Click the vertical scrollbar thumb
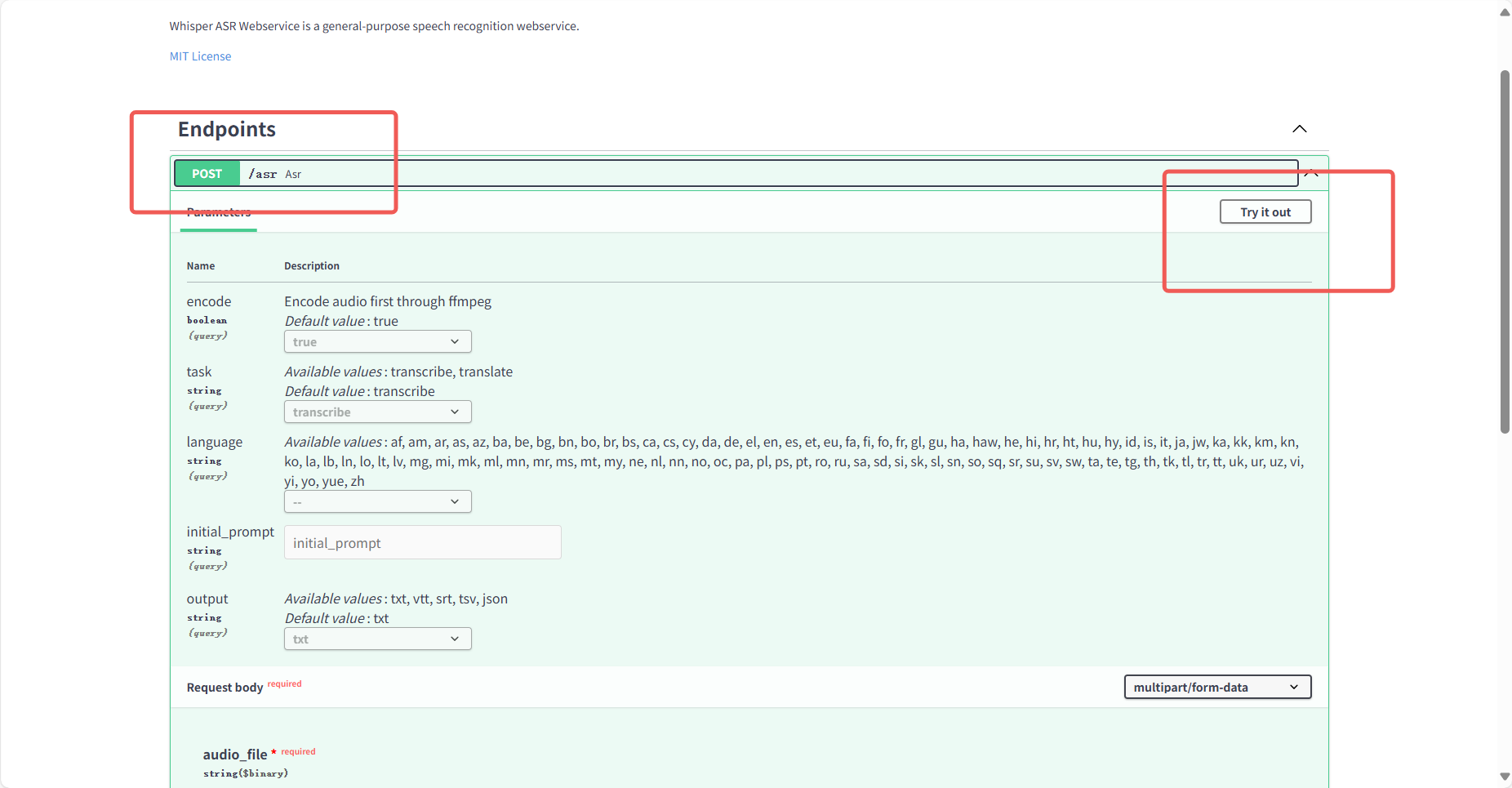The image size is (1512, 788). tap(1505, 252)
